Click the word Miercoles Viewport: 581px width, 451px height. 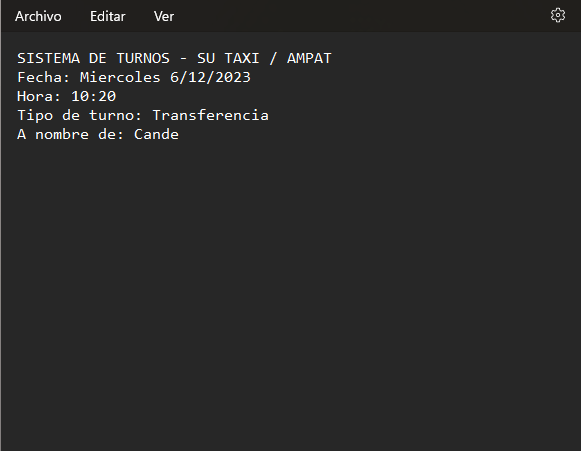coord(120,77)
